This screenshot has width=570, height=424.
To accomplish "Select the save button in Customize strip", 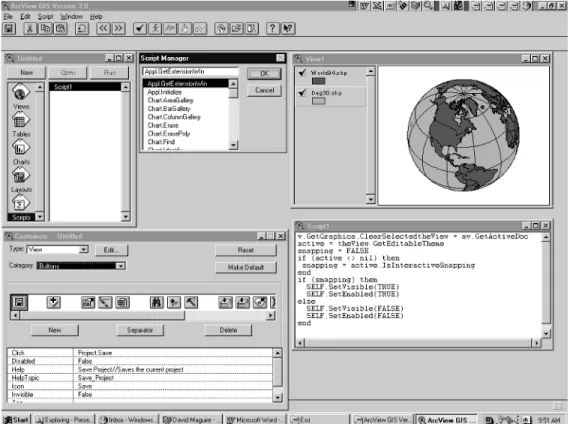I will [x=19, y=303].
